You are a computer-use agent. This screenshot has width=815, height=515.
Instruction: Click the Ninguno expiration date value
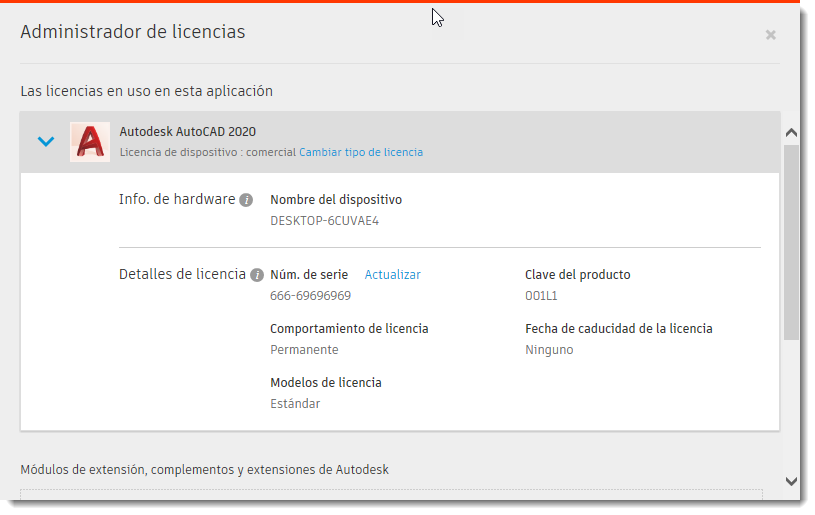coord(549,350)
